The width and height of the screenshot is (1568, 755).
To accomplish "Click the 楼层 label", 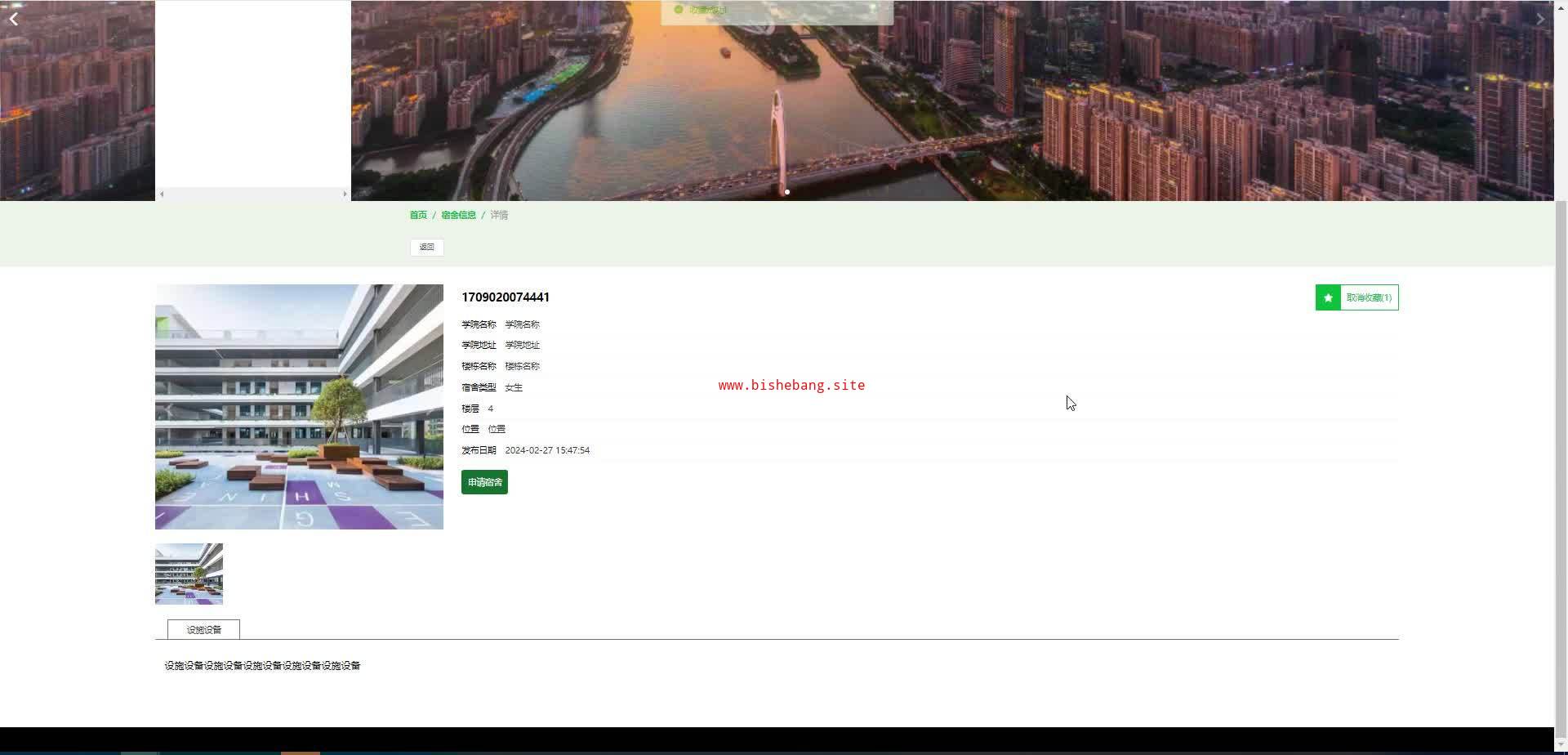I will 470,409.
